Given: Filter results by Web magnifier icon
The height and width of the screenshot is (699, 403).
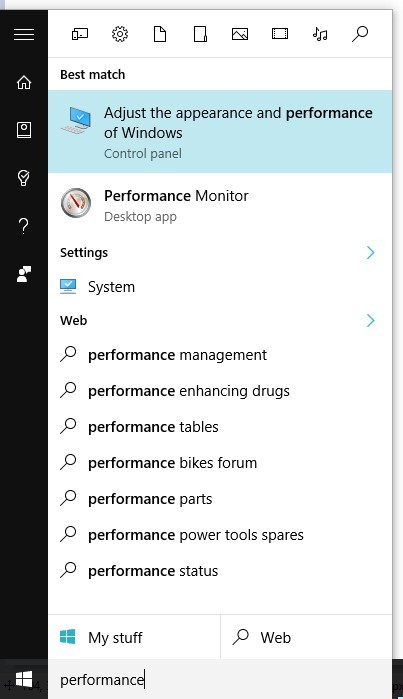Looking at the screenshot, I should point(360,34).
